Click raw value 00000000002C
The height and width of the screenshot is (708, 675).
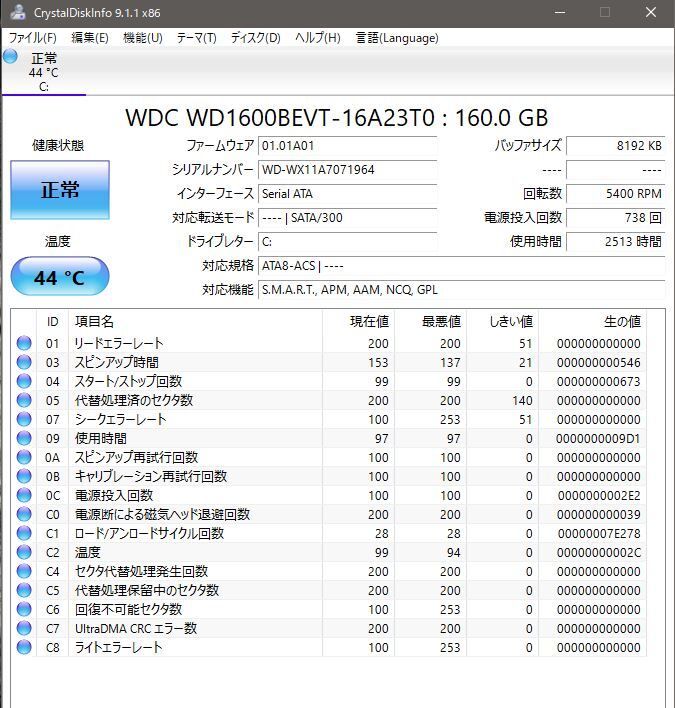pos(599,552)
